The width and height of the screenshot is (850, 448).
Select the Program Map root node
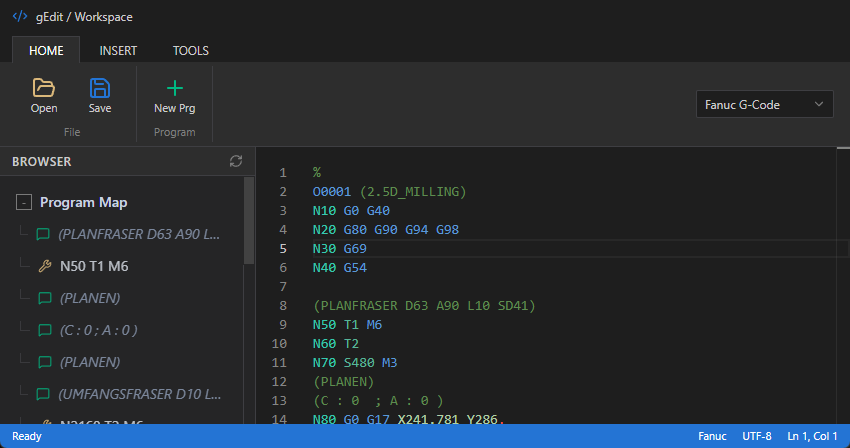click(x=83, y=202)
